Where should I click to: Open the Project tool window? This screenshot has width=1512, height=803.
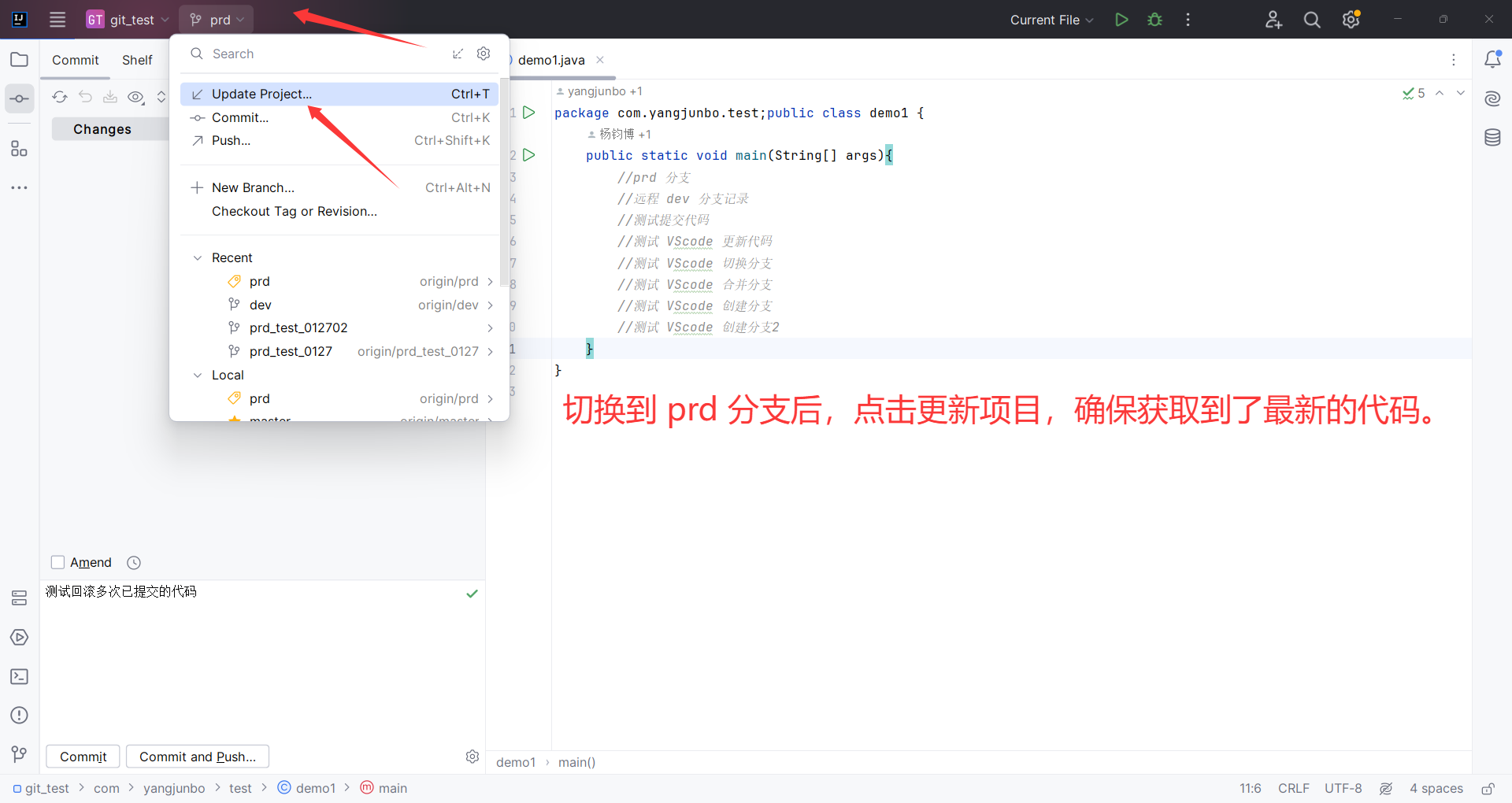pyautogui.click(x=19, y=59)
